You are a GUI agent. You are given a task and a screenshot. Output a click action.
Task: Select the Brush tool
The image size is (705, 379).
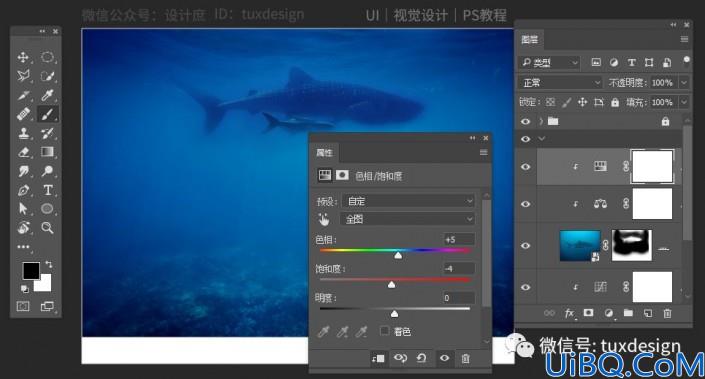[47, 114]
